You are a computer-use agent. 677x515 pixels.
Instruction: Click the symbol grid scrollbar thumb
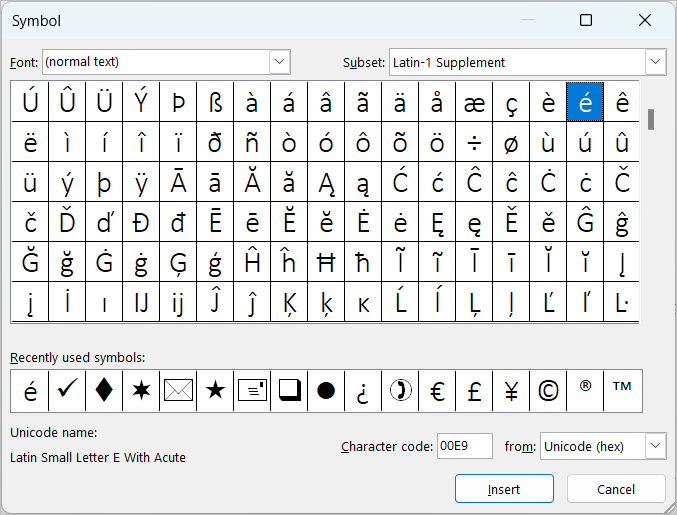pos(651,120)
